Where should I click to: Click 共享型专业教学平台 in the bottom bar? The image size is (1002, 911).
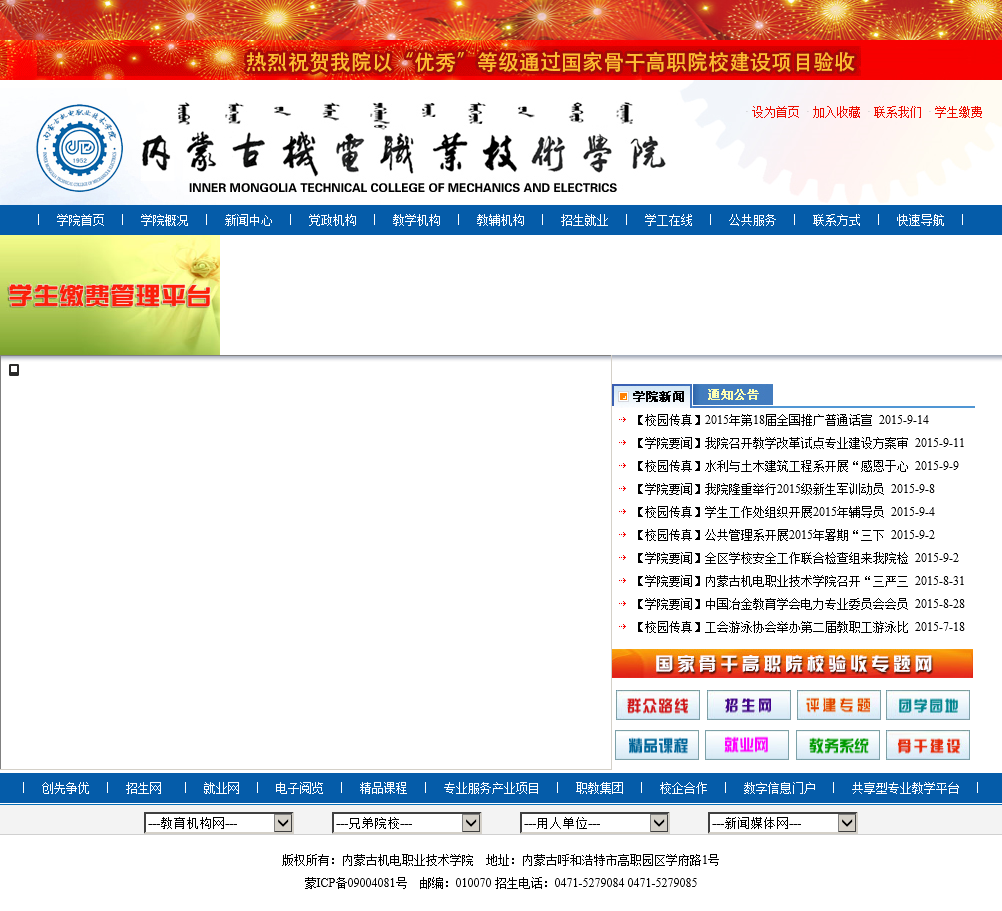click(x=906, y=788)
